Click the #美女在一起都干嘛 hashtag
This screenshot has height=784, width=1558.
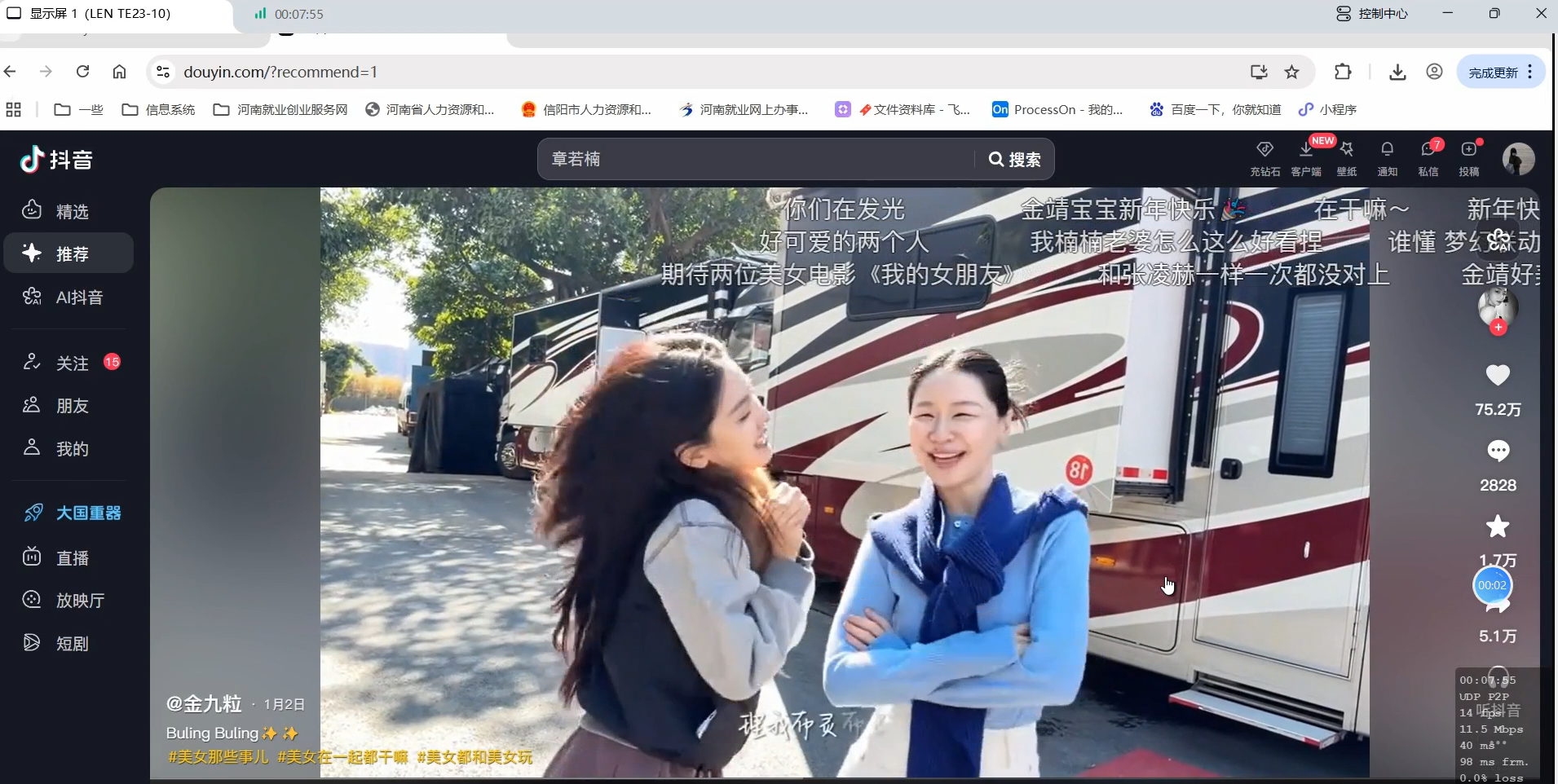[x=342, y=757]
